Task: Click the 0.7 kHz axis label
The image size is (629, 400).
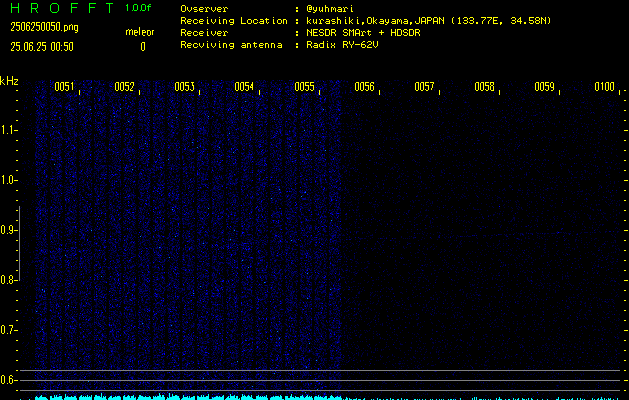Action: (8, 330)
